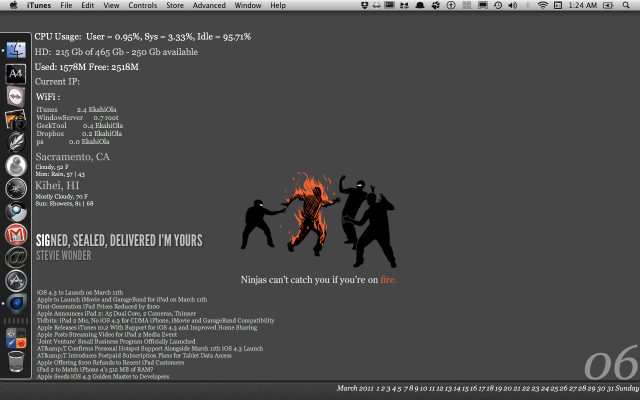Image resolution: width=640 pixels, height=400 pixels.
Task: Click the GeekTool process row
Action: click(80, 126)
